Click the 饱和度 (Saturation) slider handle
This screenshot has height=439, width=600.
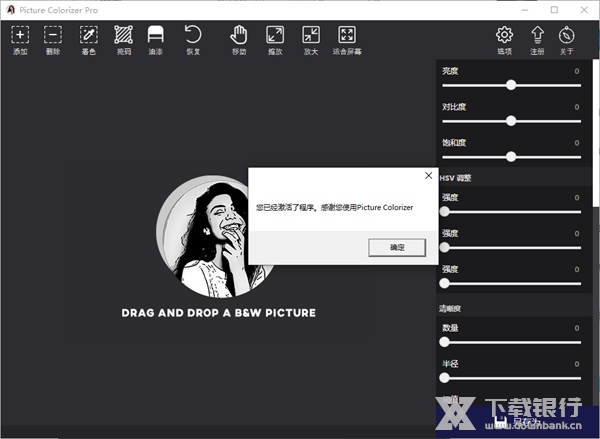click(x=511, y=156)
